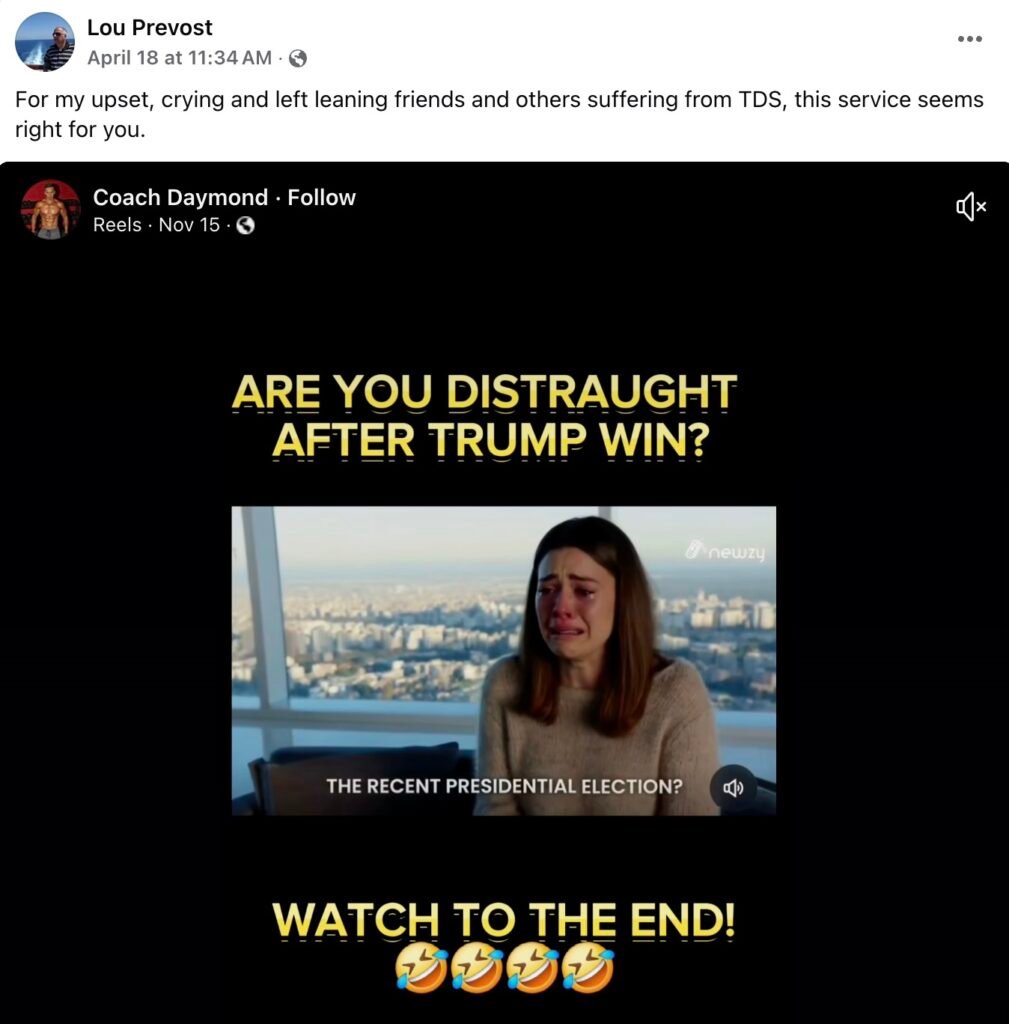
Task: Show public globe icon beside Nov 15
Action: click(x=246, y=225)
